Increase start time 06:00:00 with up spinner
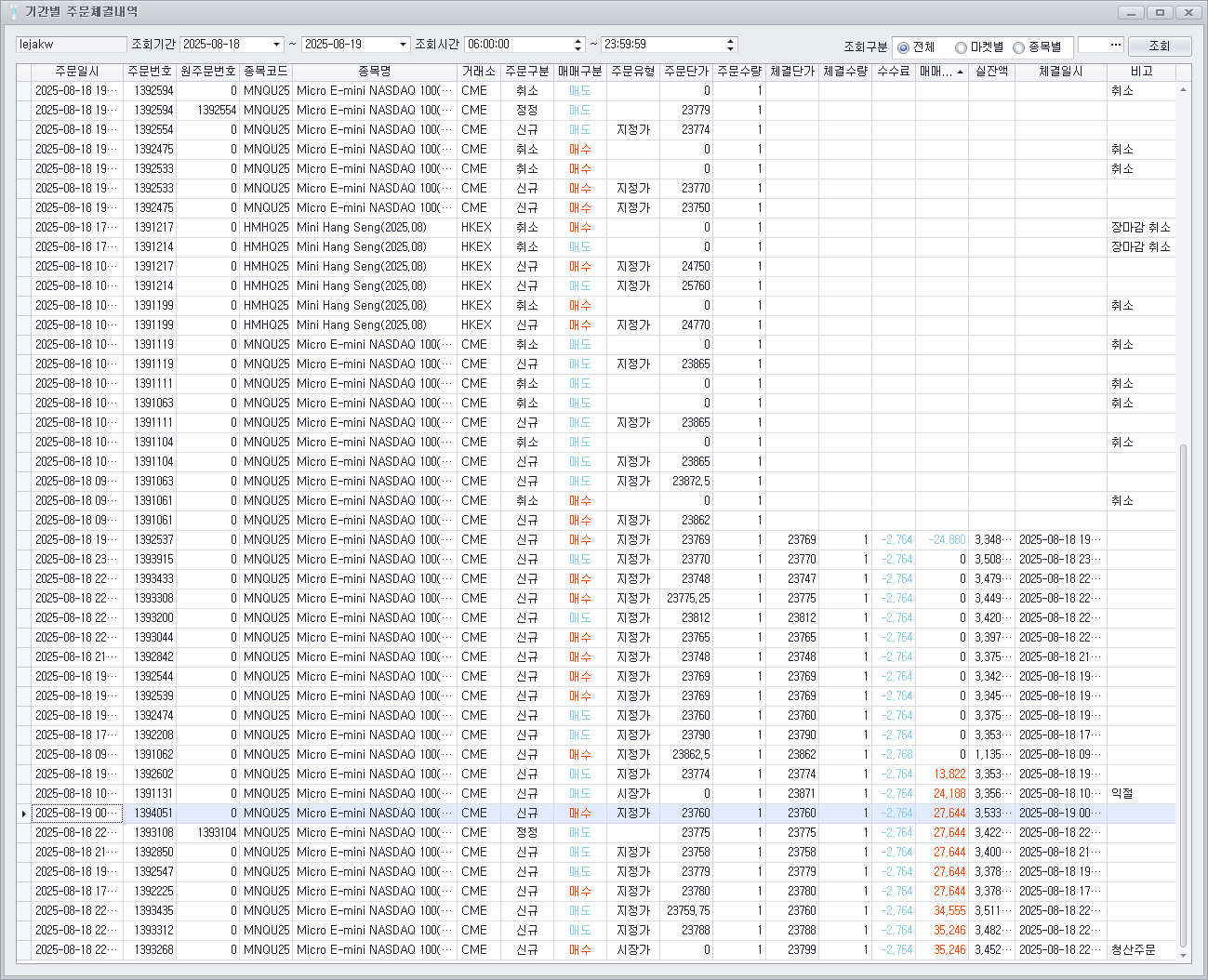Image resolution: width=1208 pixels, height=980 pixels. click(x=578, y=41)
